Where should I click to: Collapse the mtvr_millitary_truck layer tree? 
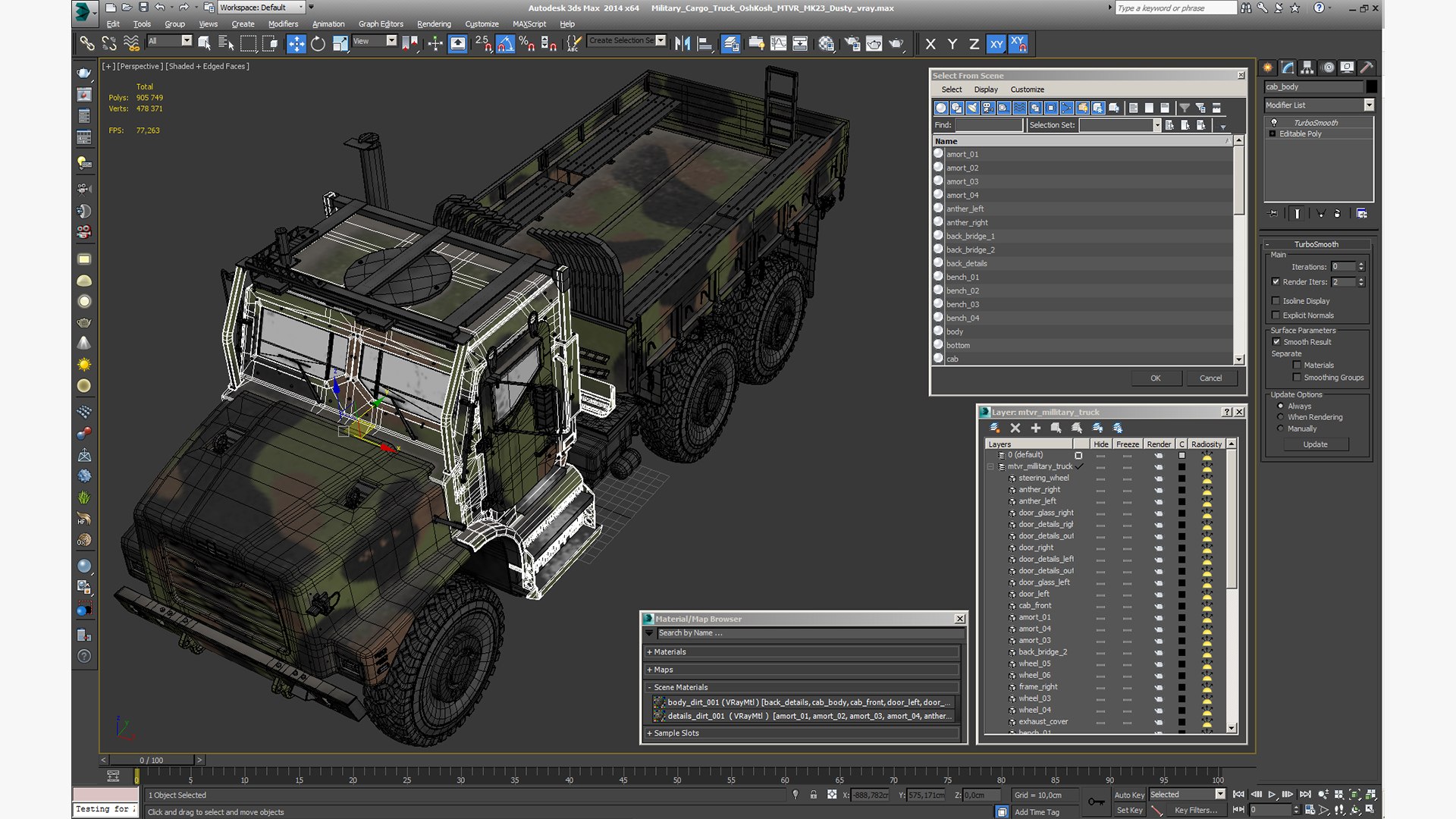coord(990,466)
